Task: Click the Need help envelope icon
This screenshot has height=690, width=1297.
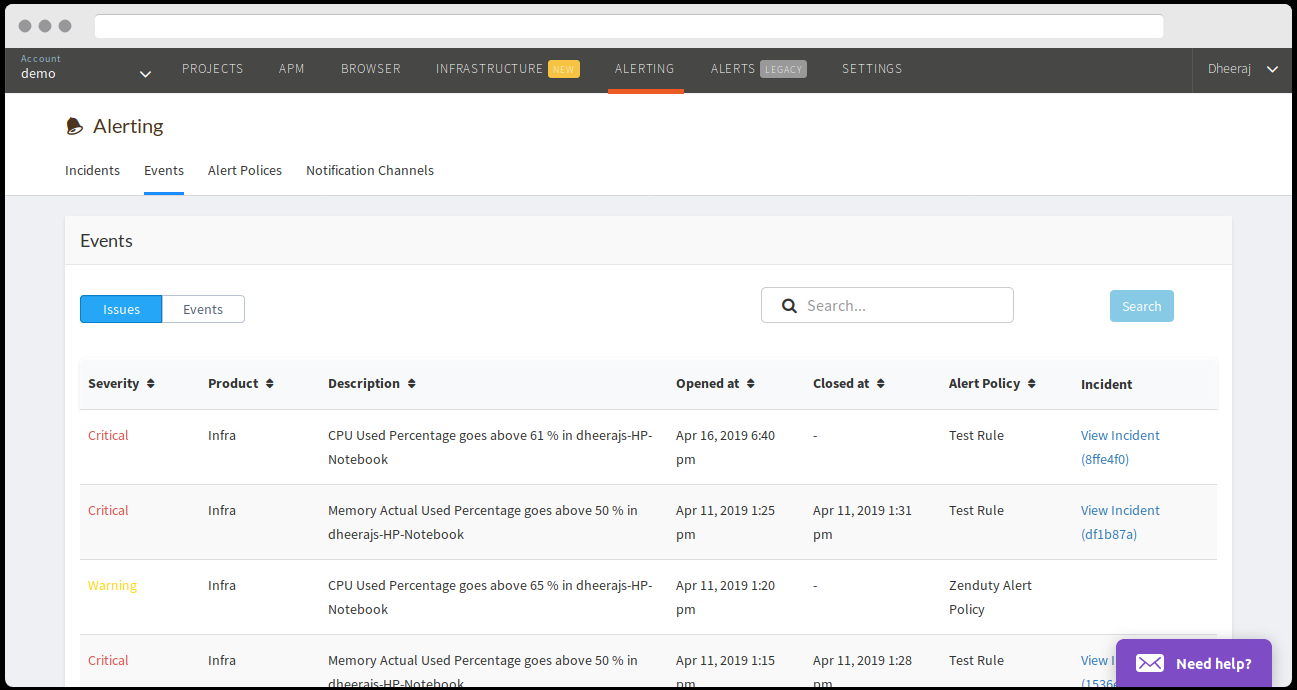Action: 1150,663
